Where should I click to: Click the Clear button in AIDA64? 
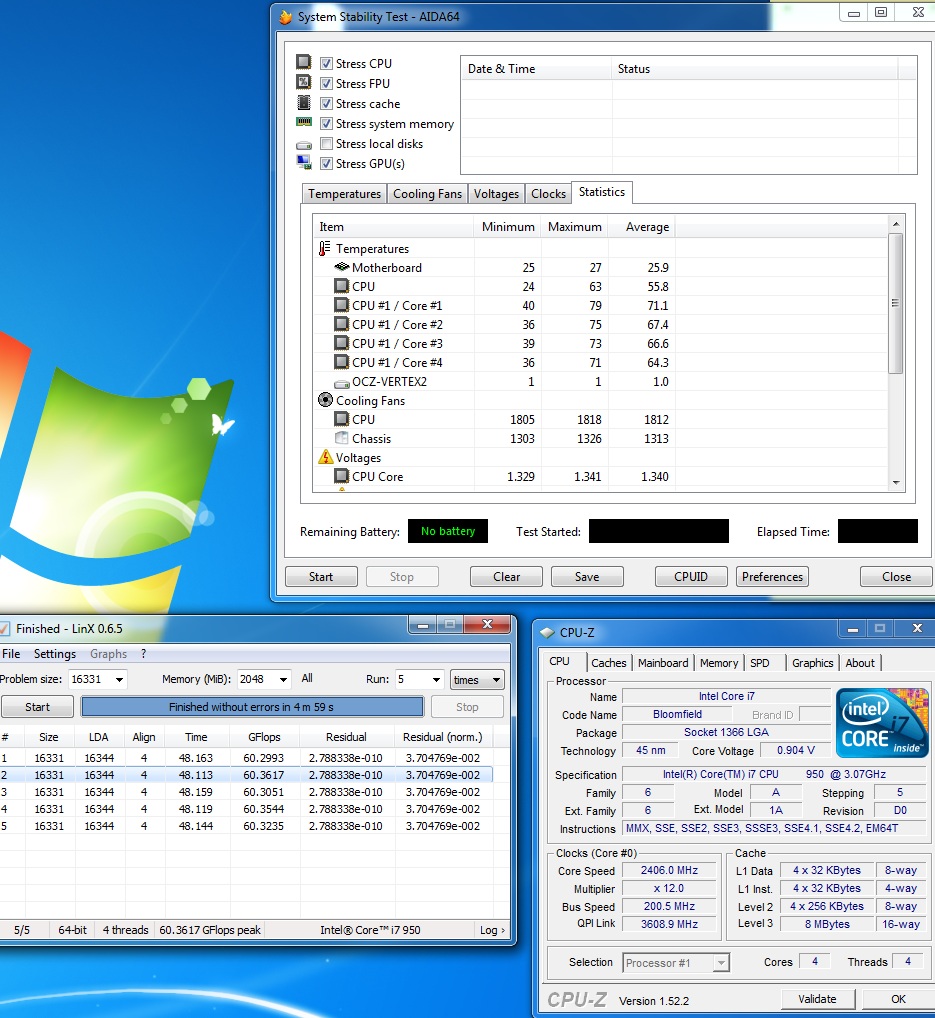(506, 577)
